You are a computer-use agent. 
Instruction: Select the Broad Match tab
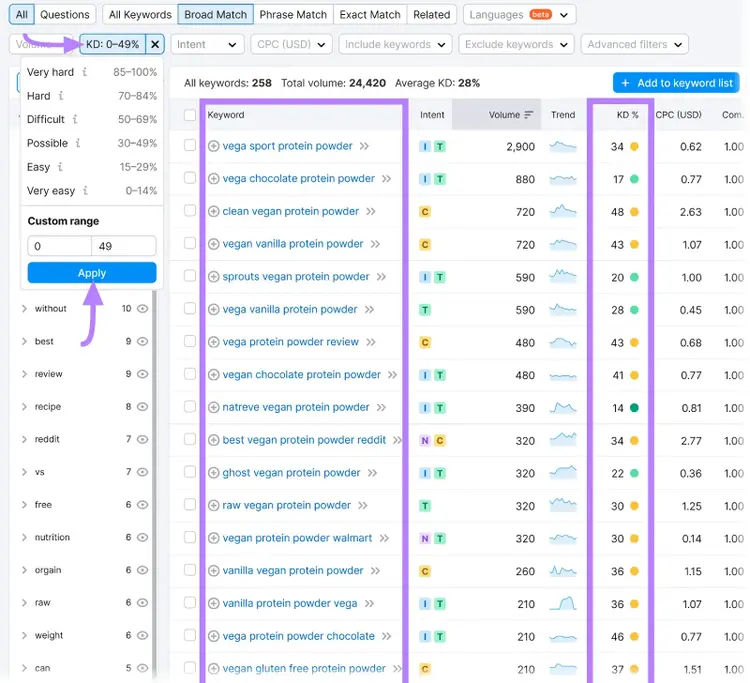pyautogui.click(x=216, y=15)
